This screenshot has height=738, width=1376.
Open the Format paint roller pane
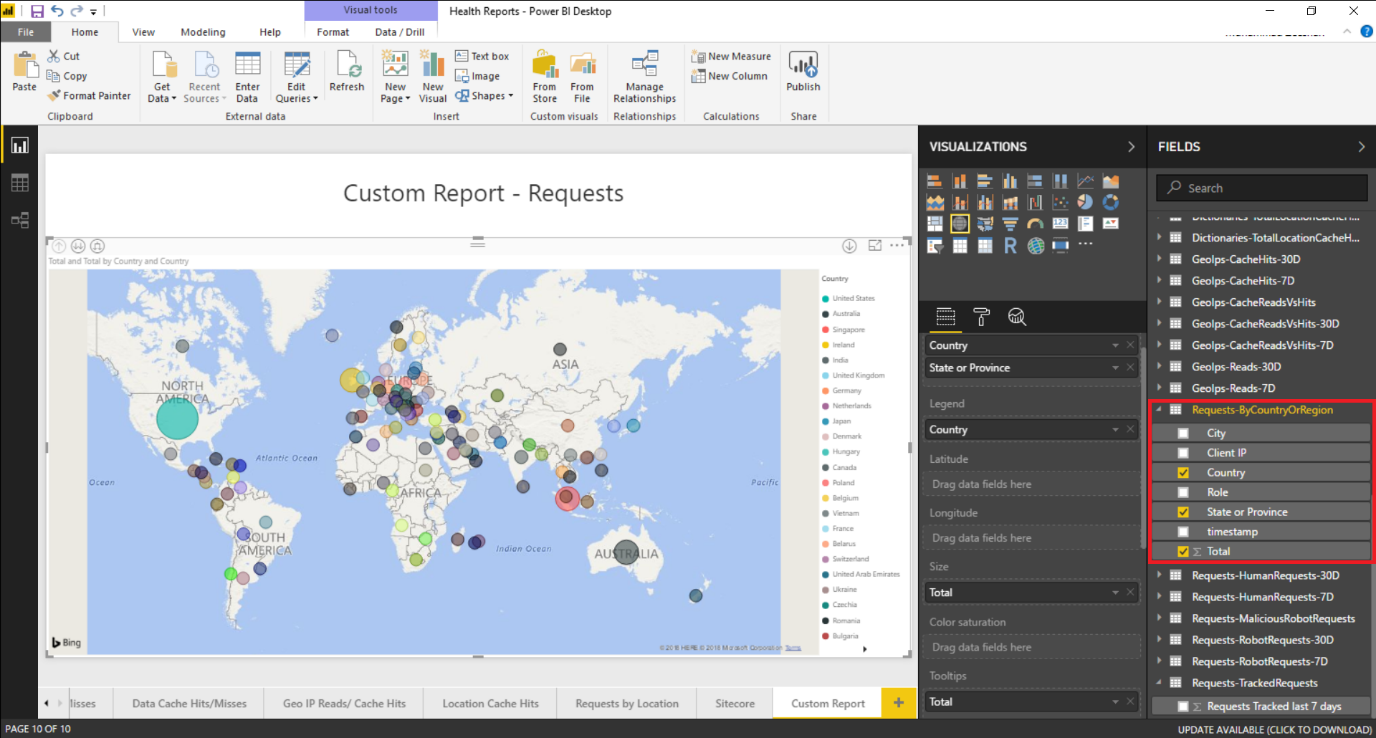click(982, 317)
